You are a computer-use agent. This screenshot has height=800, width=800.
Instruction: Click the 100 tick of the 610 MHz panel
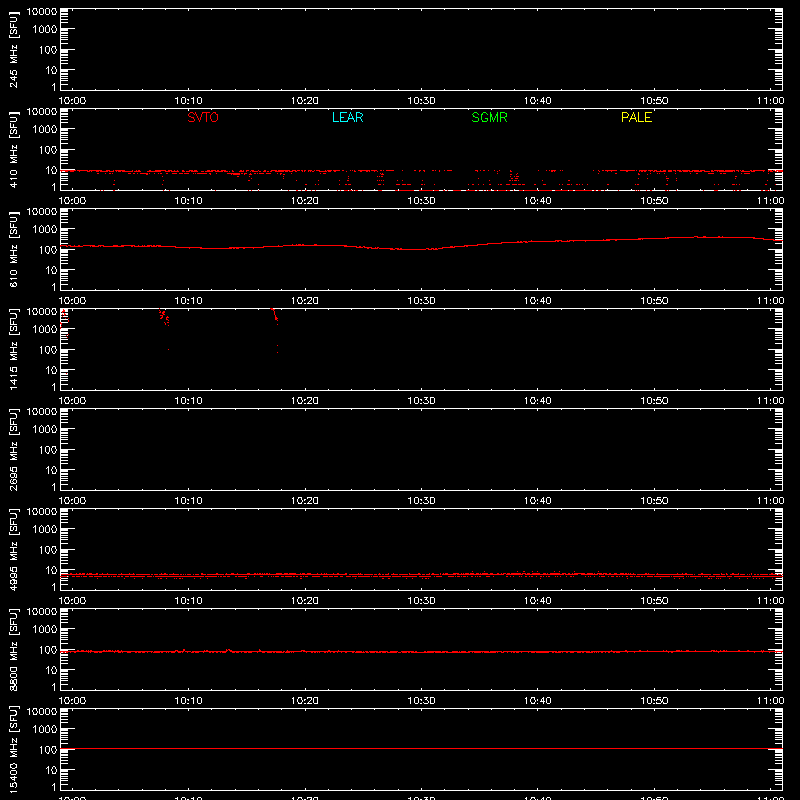click(x=48, y=250)
